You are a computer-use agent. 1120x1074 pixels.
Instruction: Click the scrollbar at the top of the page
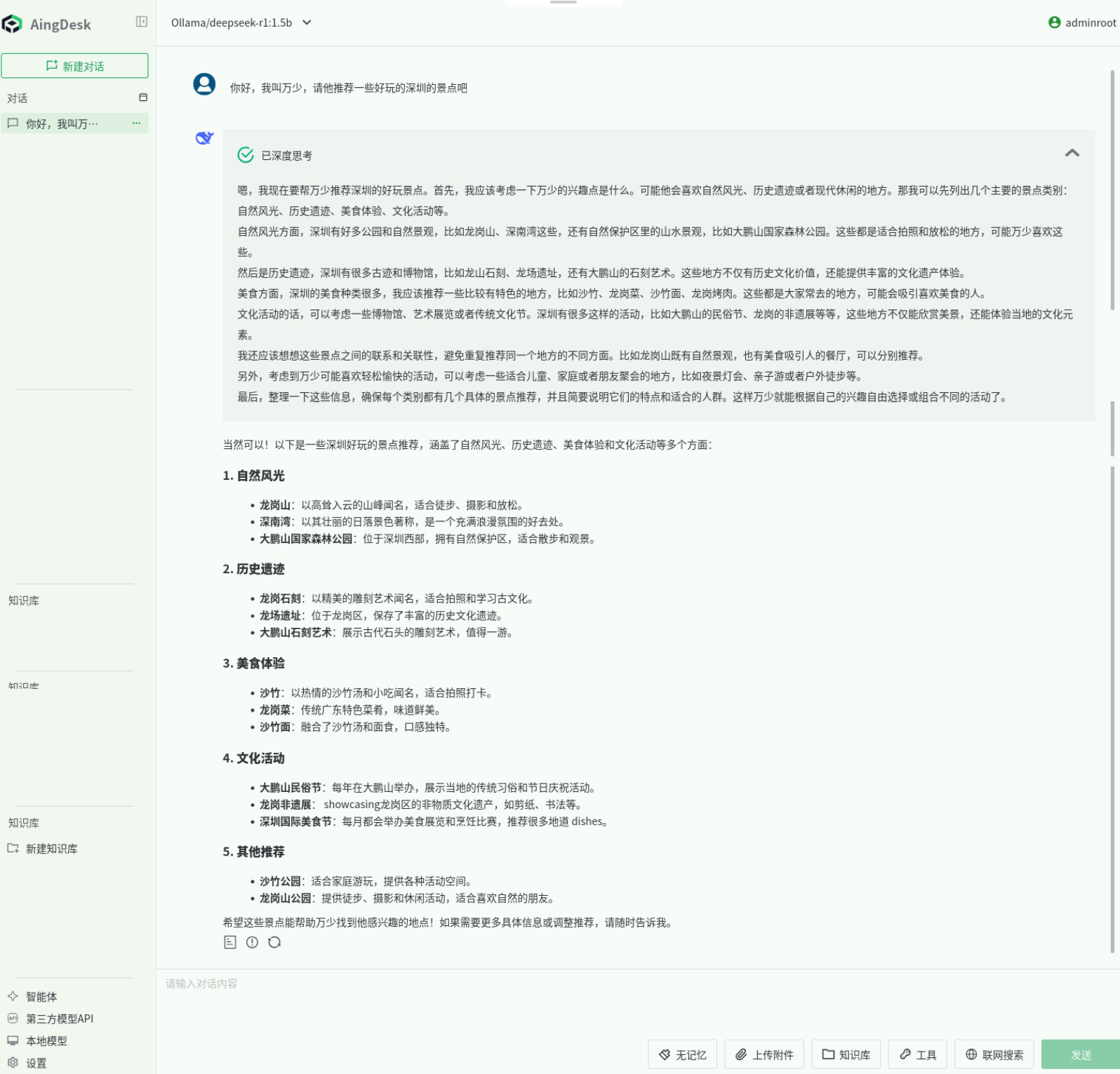(1112, 189)
